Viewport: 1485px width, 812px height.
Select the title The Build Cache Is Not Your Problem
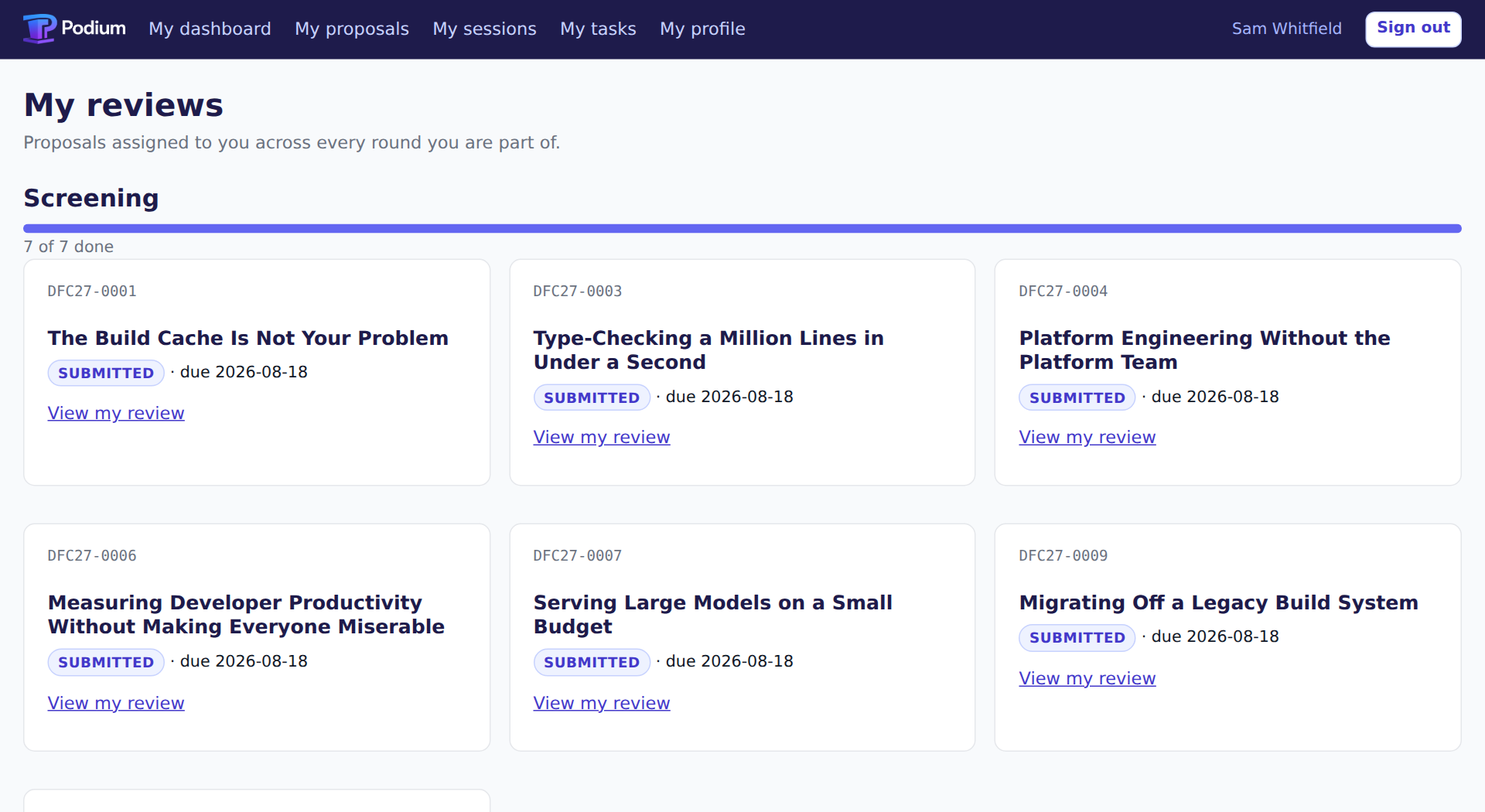(x=248, y=338)
